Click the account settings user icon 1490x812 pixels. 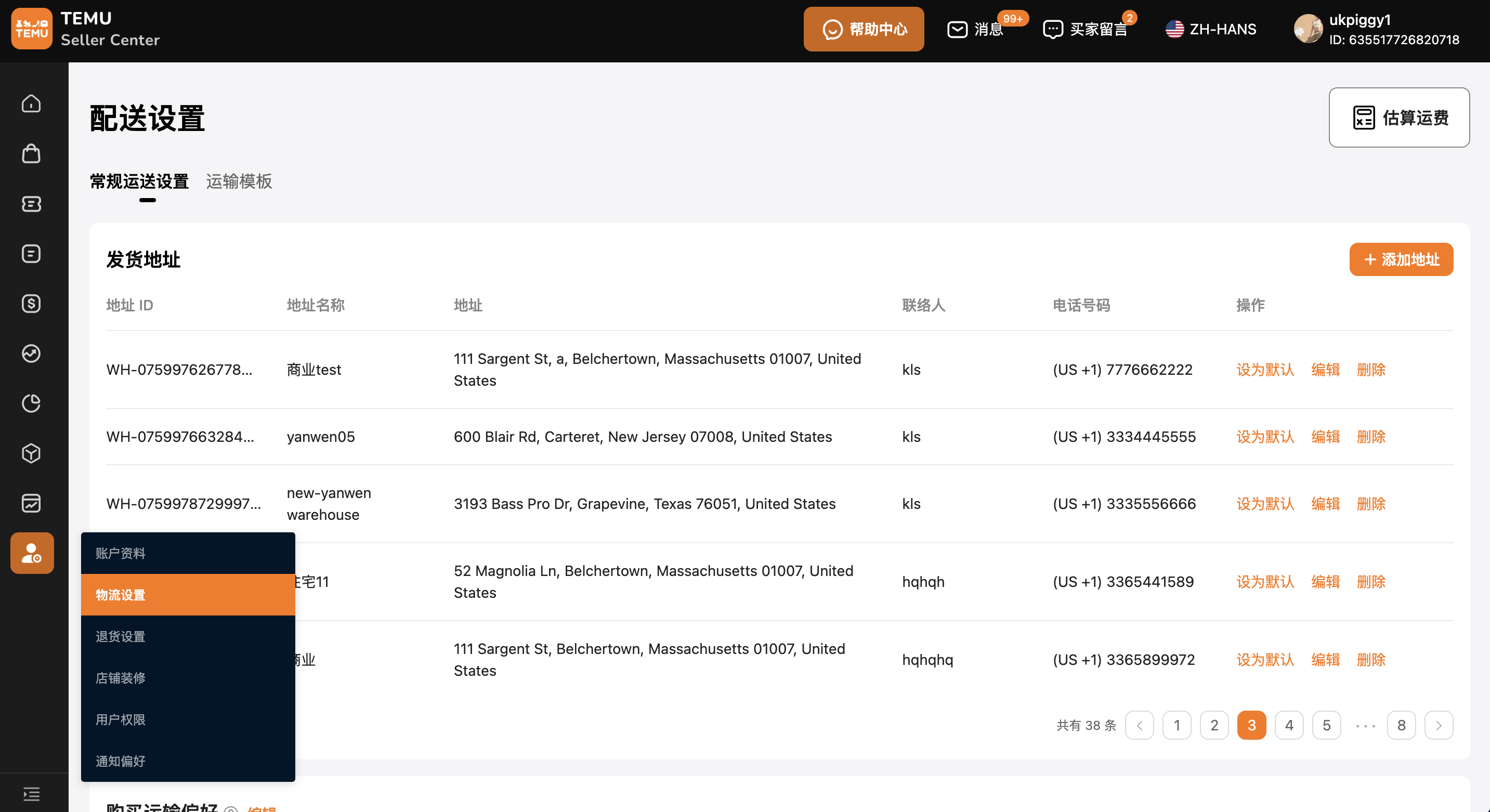pyautogui.click(x=32, y=553)
